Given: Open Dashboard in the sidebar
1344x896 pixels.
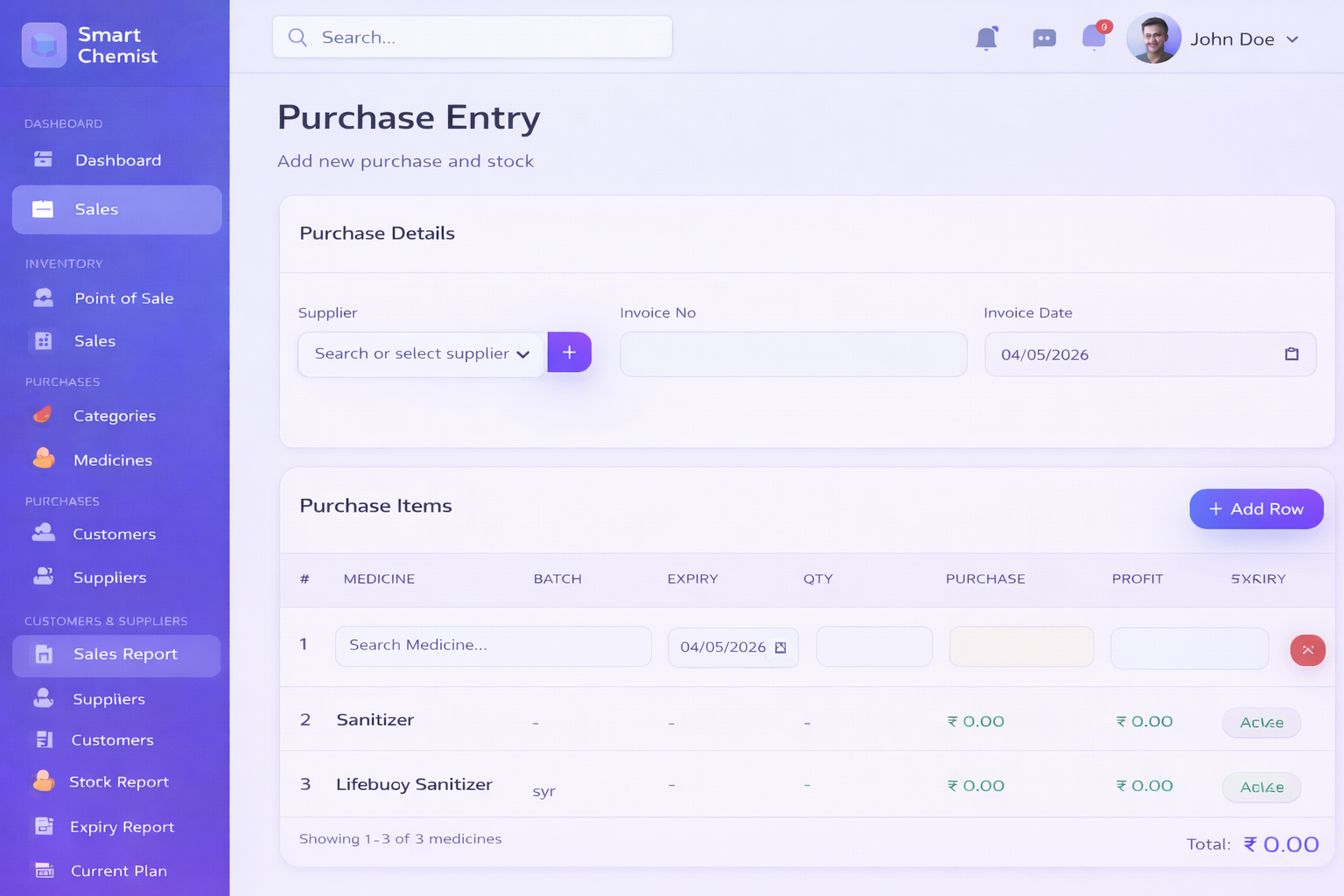Looking at the screenshot, I should [117, 160].
